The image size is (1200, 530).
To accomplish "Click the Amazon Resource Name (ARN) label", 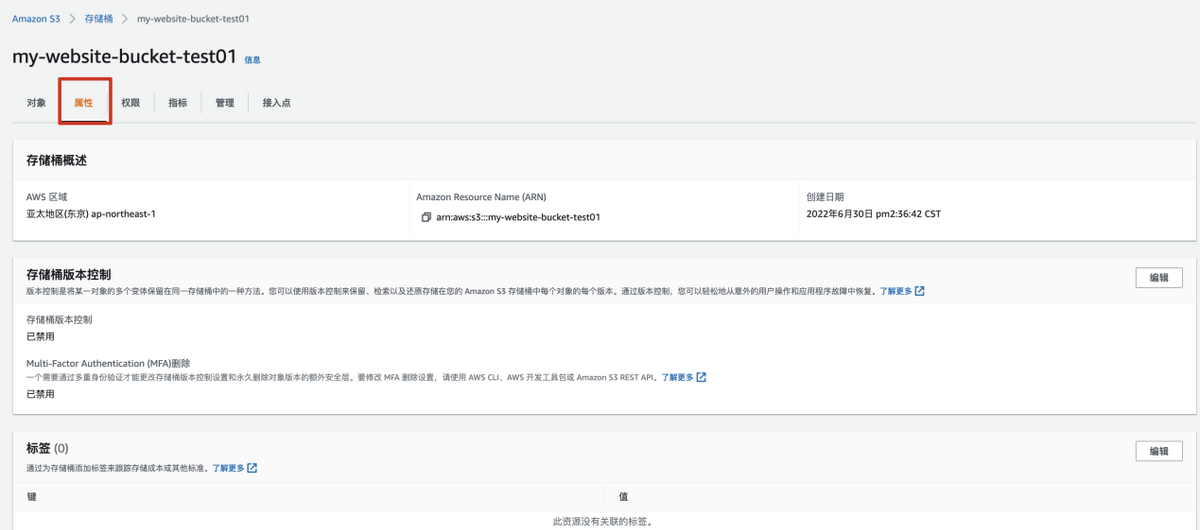I will (481, 197).
